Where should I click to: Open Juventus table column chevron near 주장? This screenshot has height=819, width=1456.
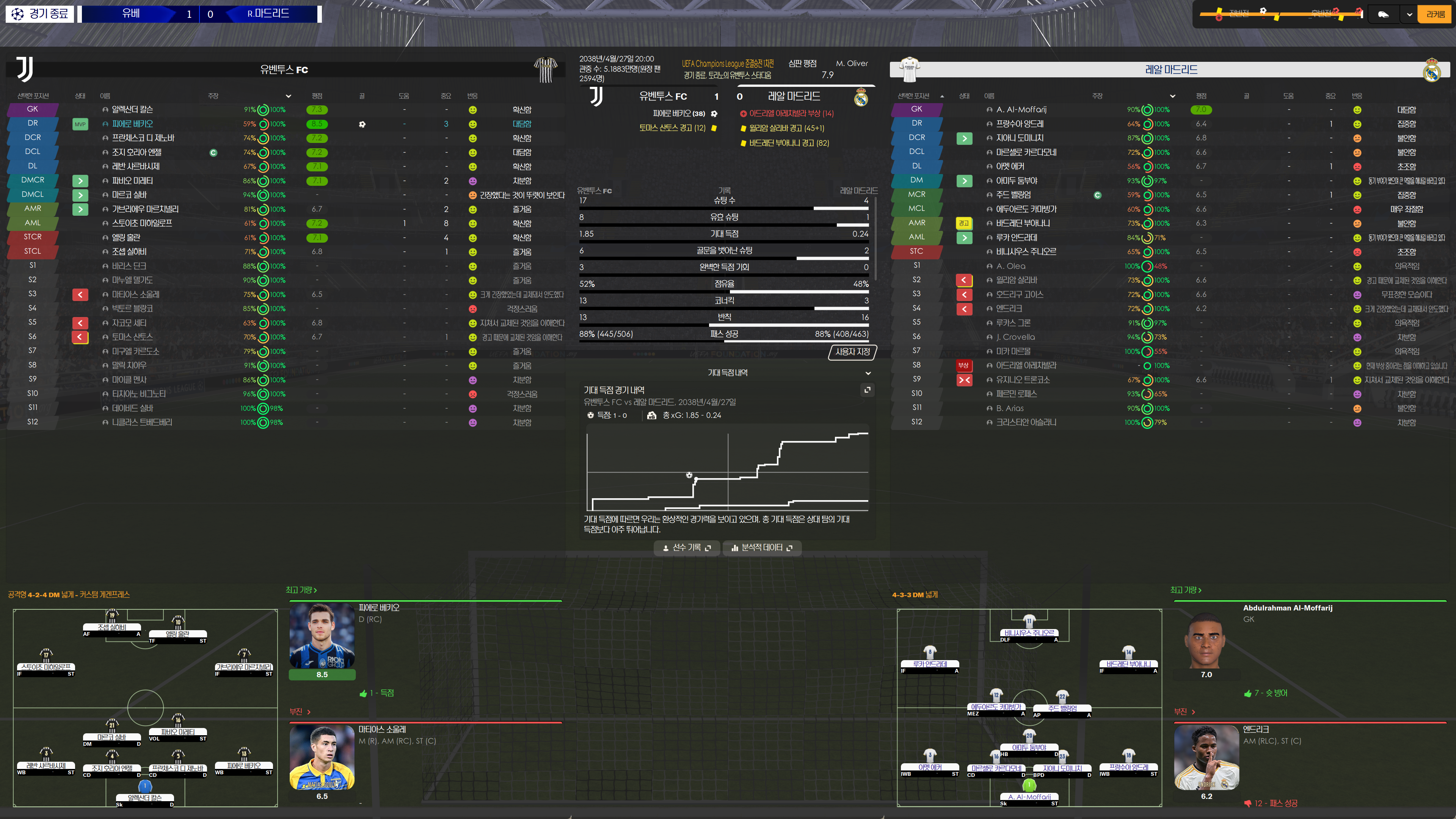tap(288, 96)
